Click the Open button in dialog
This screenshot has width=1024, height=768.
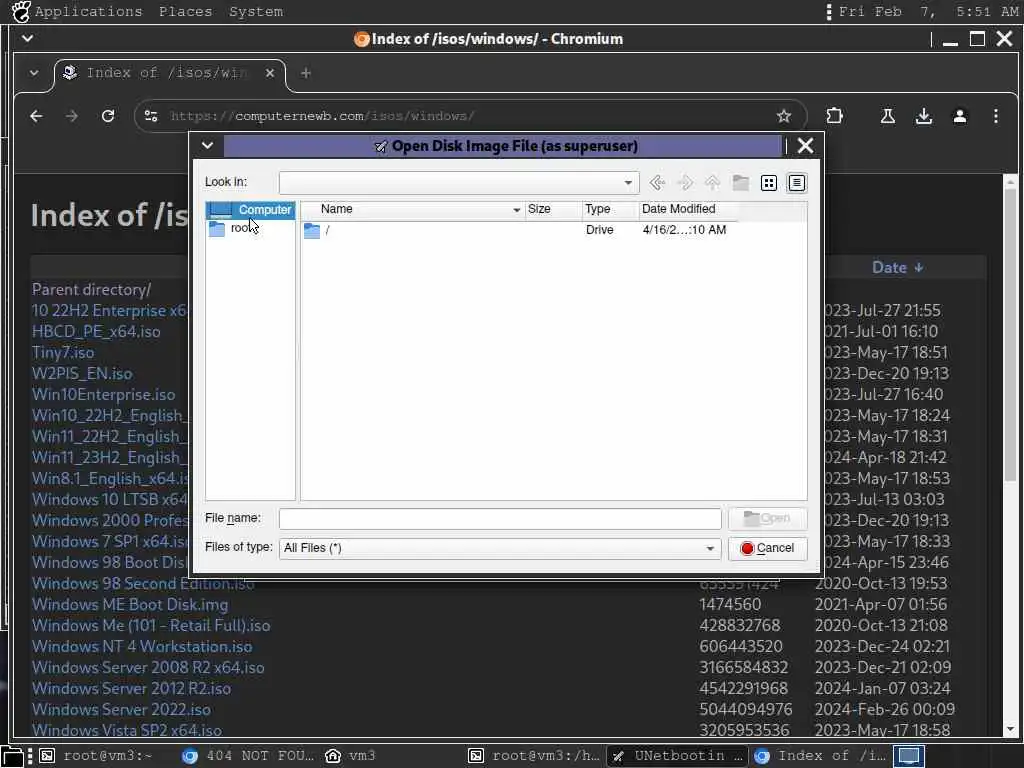[x=767, y=519]
